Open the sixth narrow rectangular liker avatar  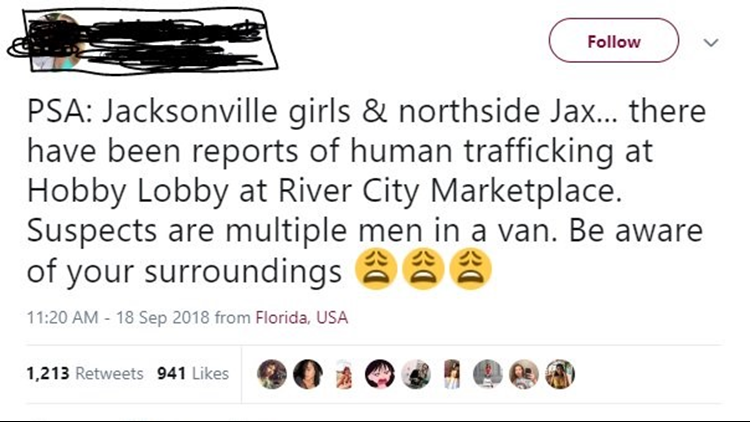point(452,374)
